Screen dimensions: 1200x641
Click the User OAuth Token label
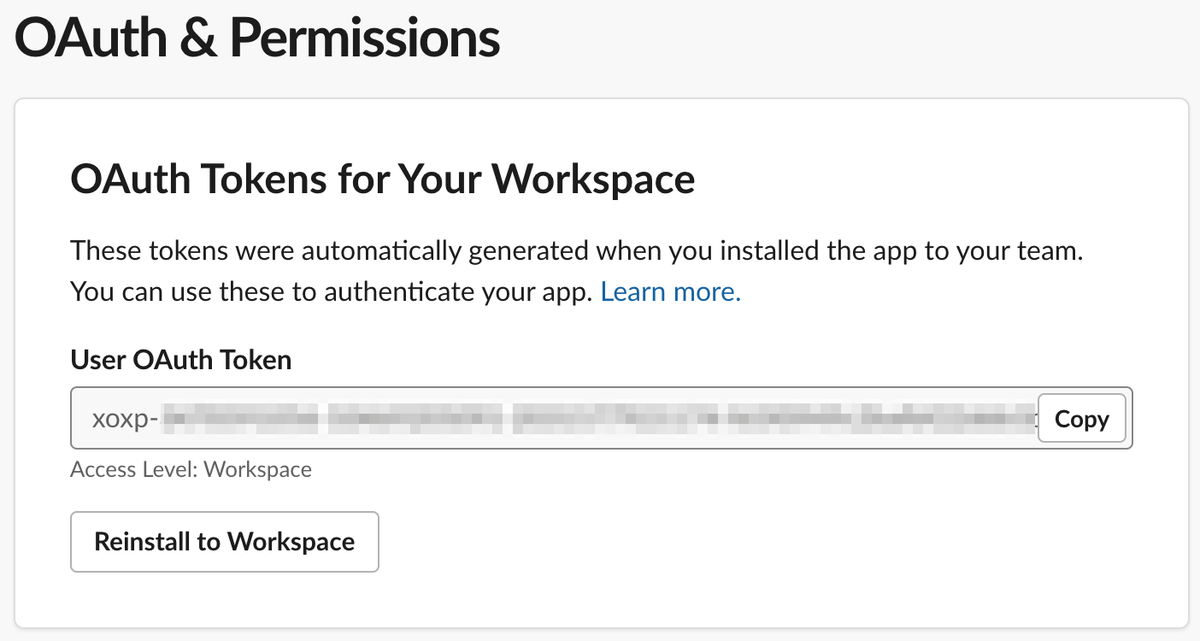click(x=181, y=360)
